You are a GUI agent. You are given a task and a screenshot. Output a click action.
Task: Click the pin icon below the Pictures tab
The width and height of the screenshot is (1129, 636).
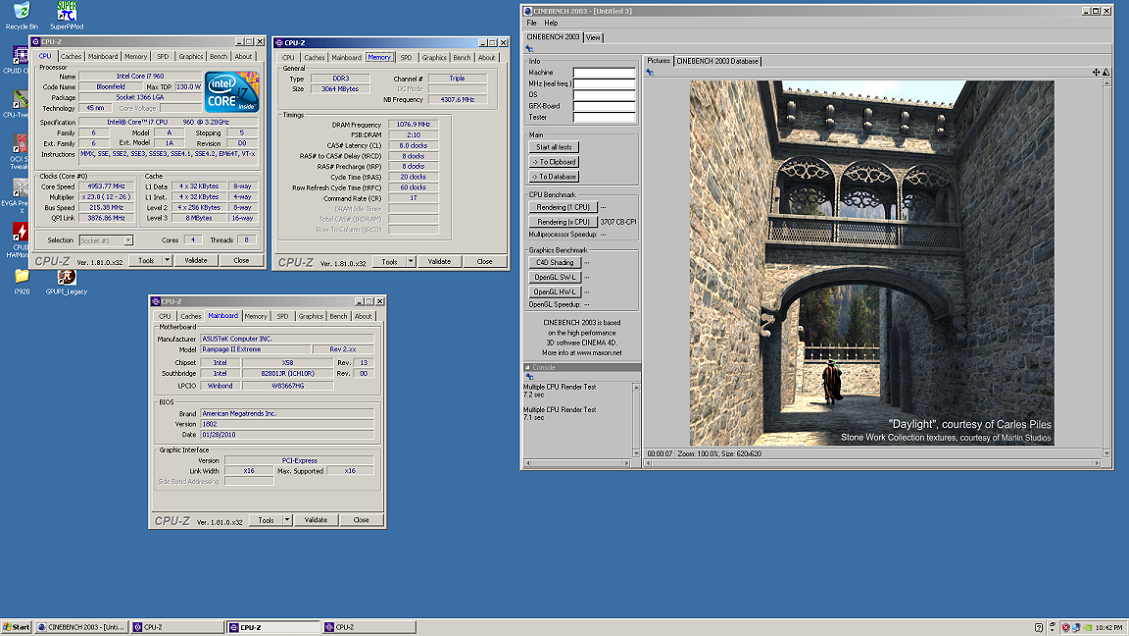pyautogui.click(x=649, y=72)
